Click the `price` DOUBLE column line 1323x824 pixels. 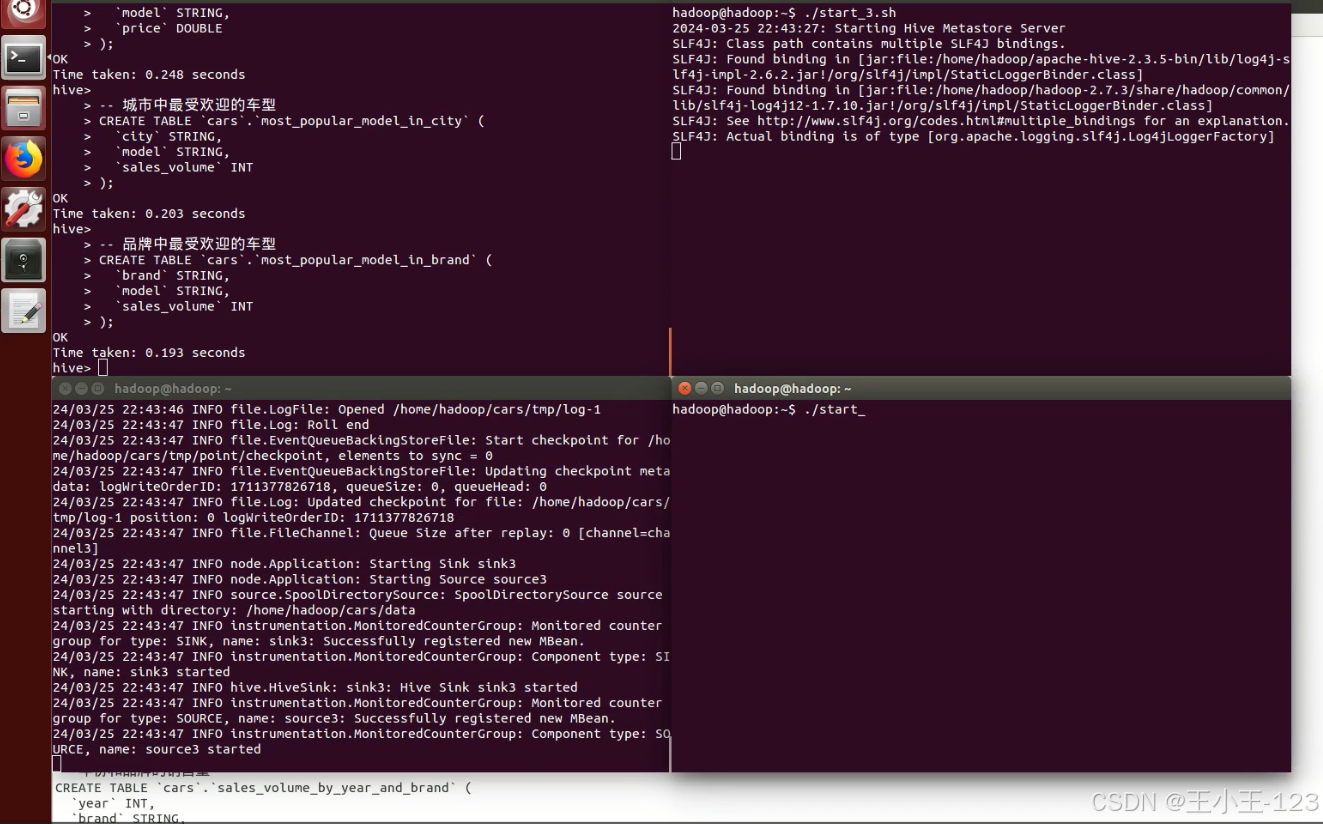153,29
